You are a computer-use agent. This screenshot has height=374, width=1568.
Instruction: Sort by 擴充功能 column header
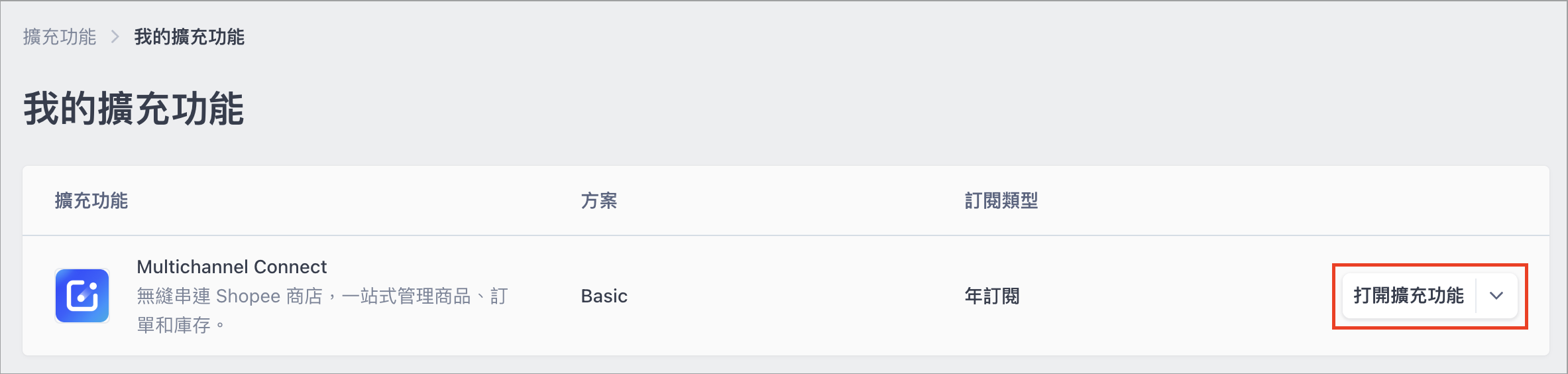(x=91, y=200)
